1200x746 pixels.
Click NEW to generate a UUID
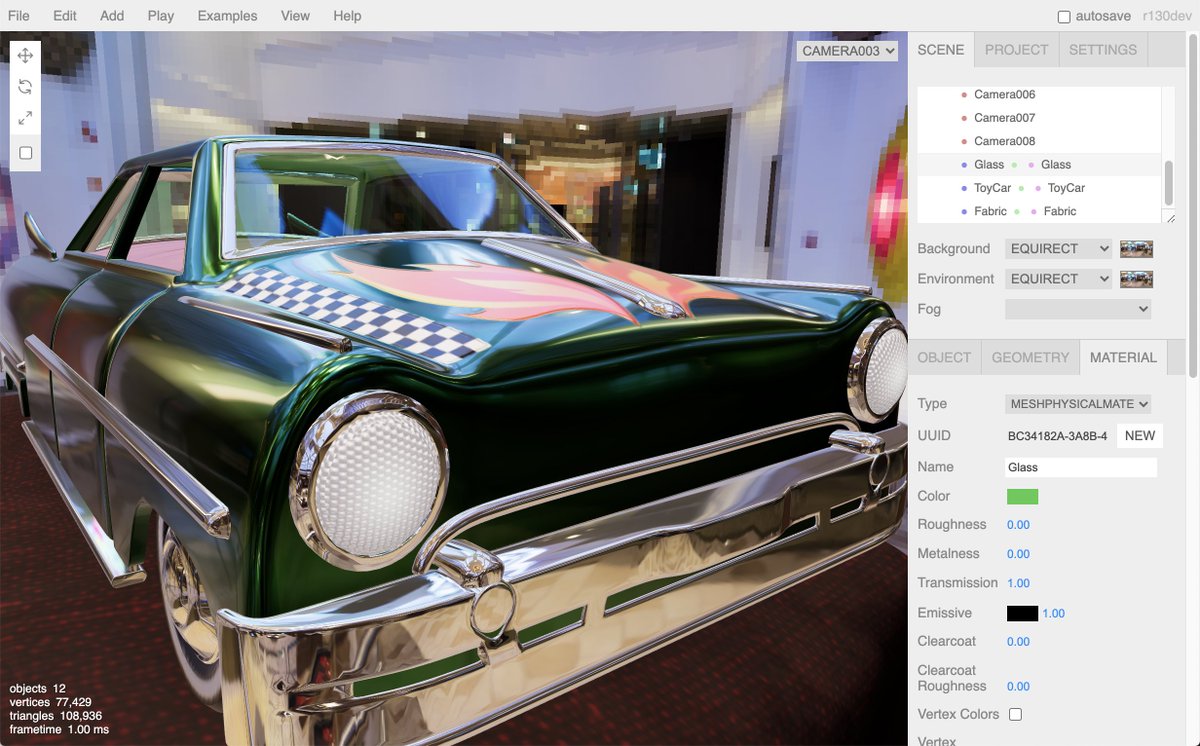tap(1140, 435)
